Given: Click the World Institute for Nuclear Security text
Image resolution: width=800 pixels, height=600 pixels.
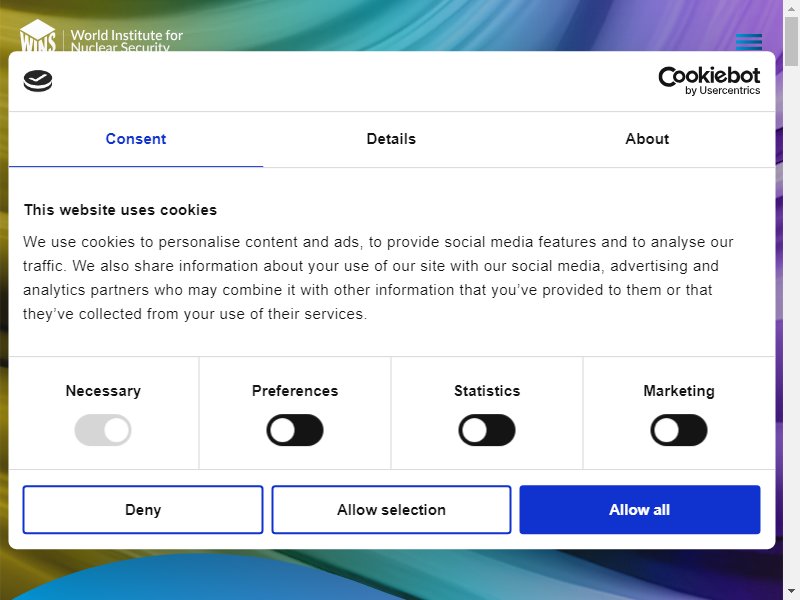Looking at the screenshot, I should (x=127, y=40).
